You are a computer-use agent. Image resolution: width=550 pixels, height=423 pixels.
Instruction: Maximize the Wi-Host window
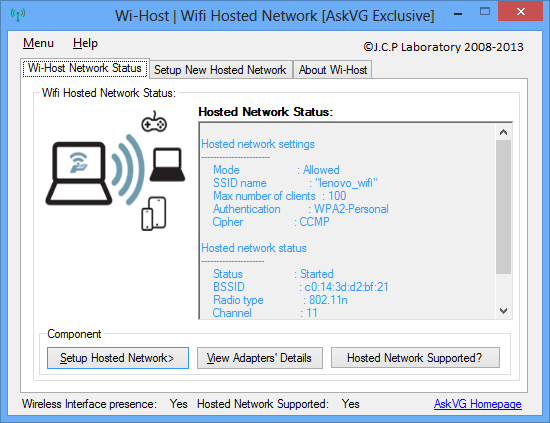[x=485, y=12]
